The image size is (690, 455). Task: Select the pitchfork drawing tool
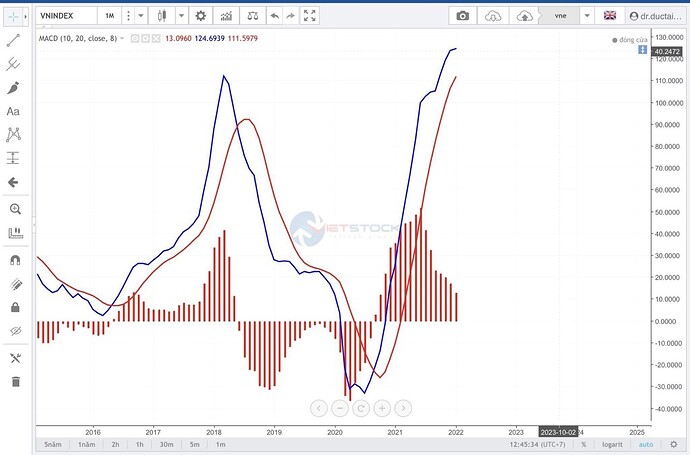click(14, 64)
